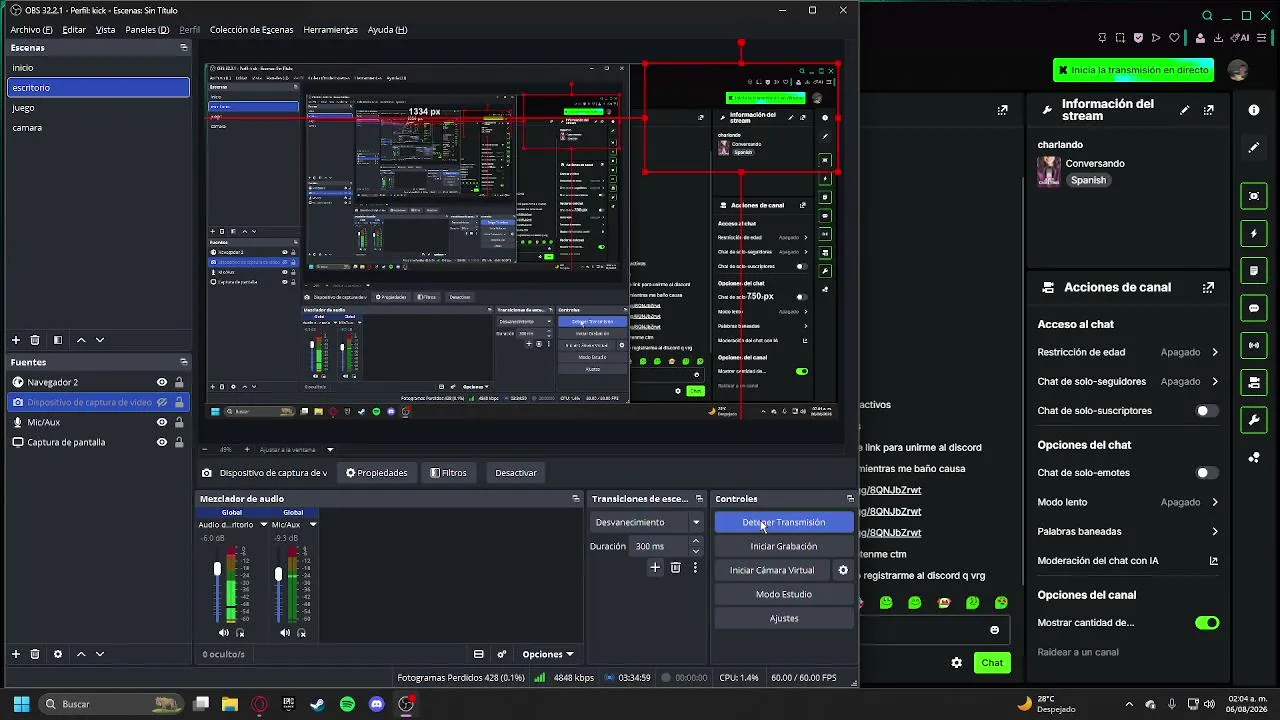The width and height of the screenshot is (1280, 720).
Task: Move scene down in Escenas list
Action: pyautogui.click(x=99, y=340)
